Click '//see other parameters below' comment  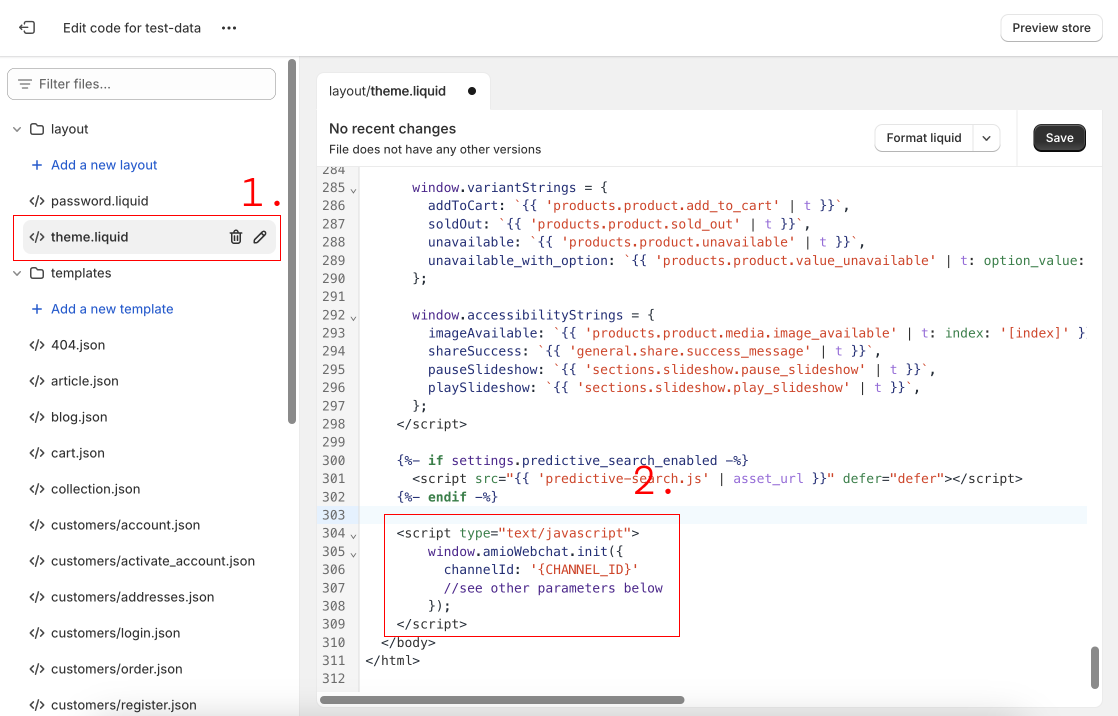coord(553,588)
